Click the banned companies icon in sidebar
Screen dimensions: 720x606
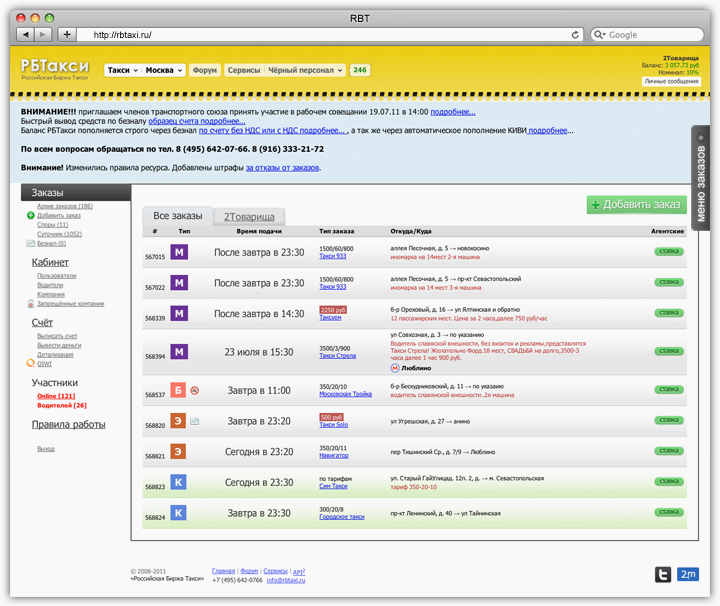click(31, 303)
